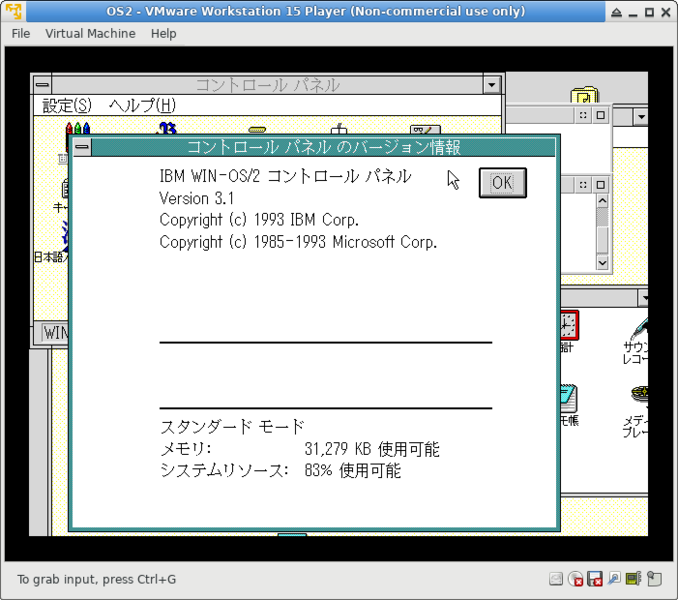
Task: Click the VMware network adapter status icon
Action: pyautogui.click(x=614, y=578)
